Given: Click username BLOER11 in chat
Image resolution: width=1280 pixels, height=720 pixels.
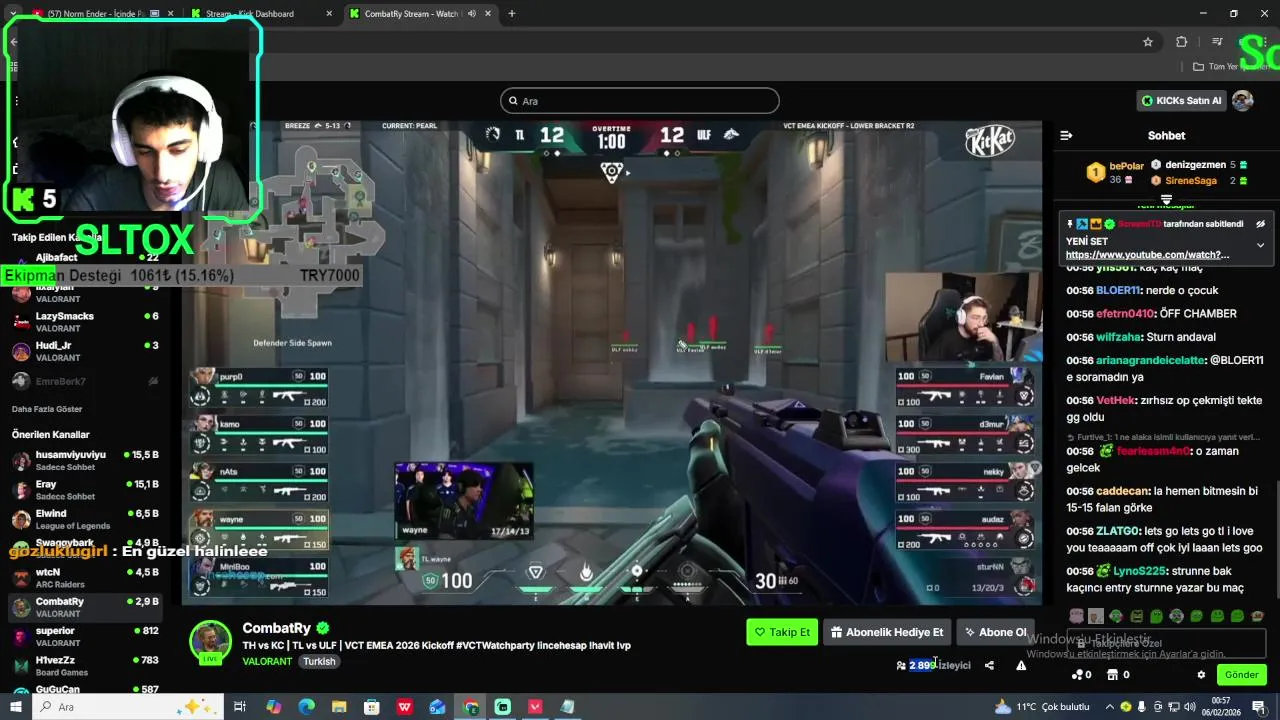Looking at the screenshot, I should click(1118, 291).
